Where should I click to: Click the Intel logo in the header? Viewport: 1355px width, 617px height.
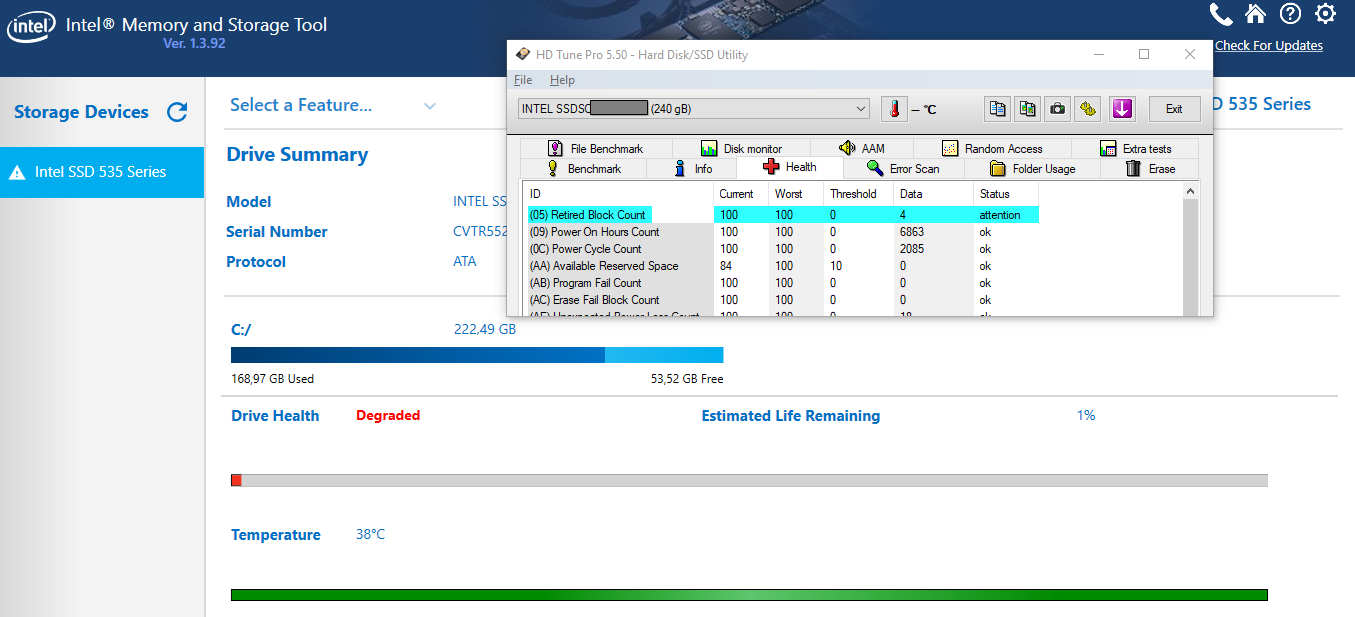click(31, 28)
